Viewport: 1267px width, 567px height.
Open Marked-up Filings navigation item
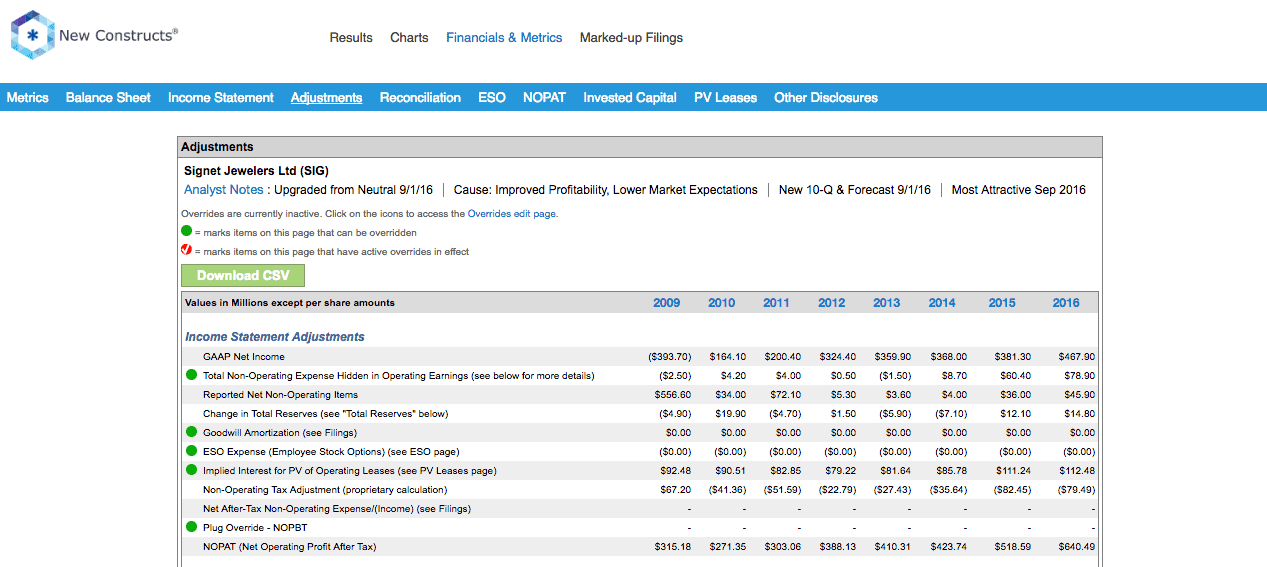click(x=631, y=38)
